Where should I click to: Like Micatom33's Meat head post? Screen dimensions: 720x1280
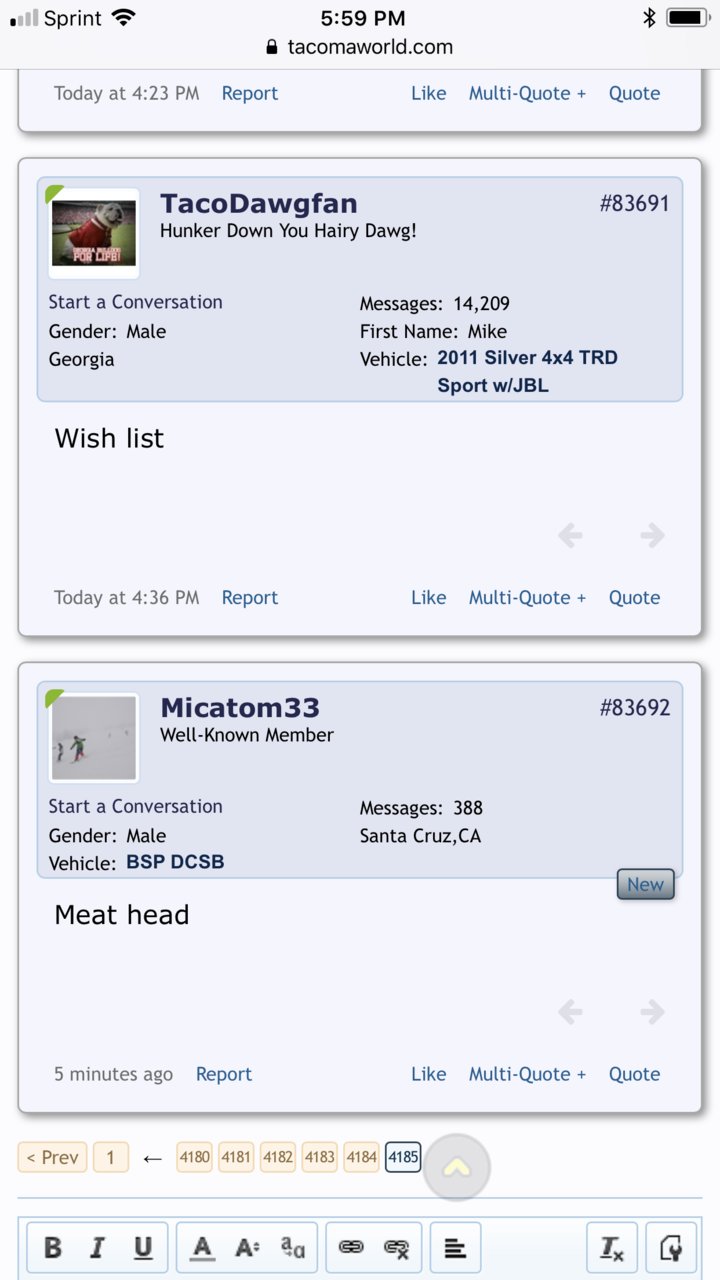pos(428,1074)
